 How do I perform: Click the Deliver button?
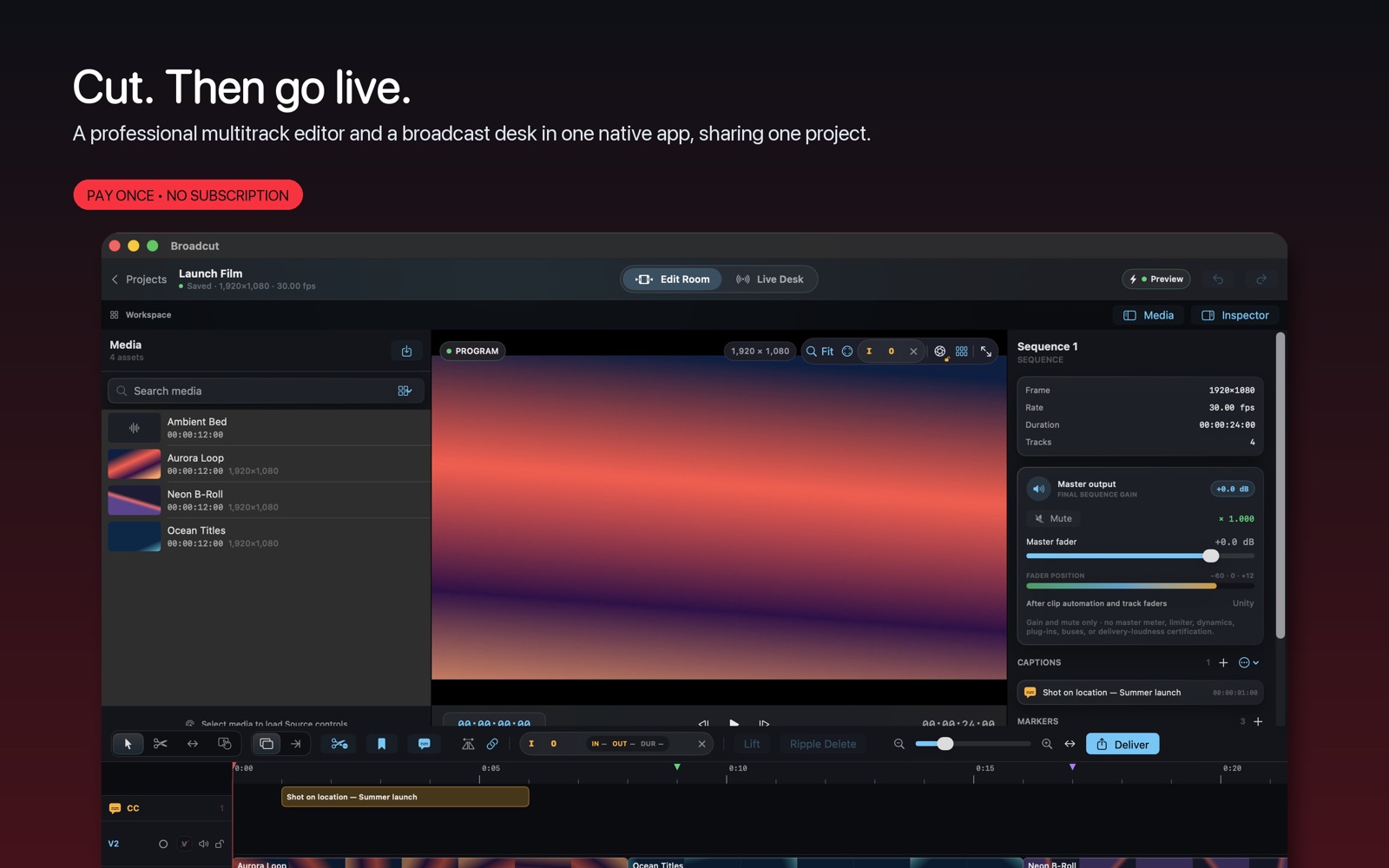pyautogui.click(x=1122, y=744)
